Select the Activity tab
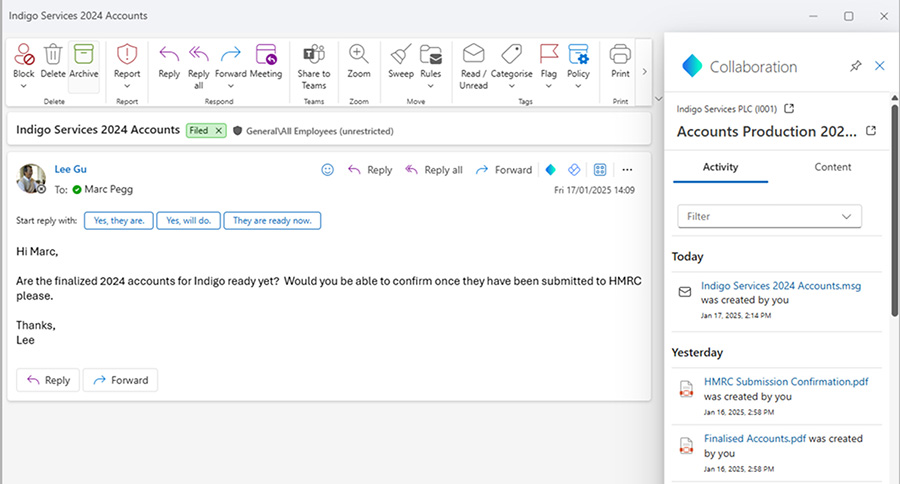 point(720,167)
